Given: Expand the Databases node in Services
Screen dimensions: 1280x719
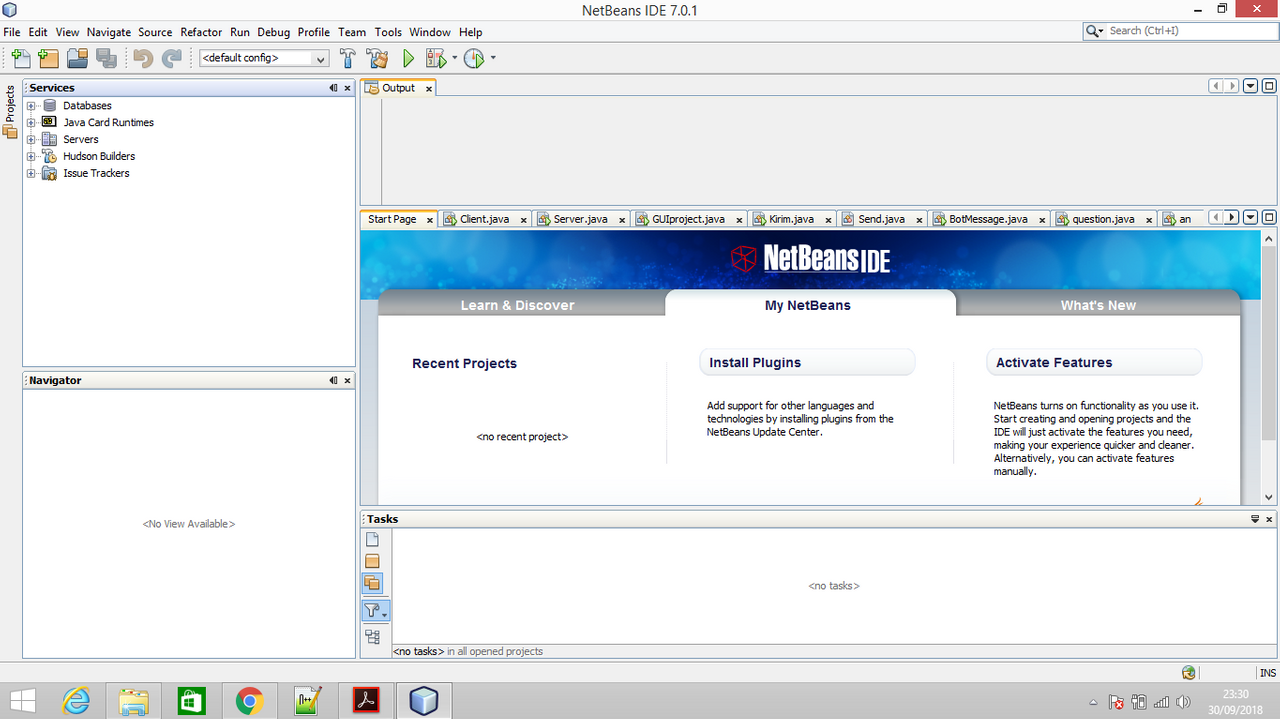Looking at the screenshot, I should click(30, 105).
